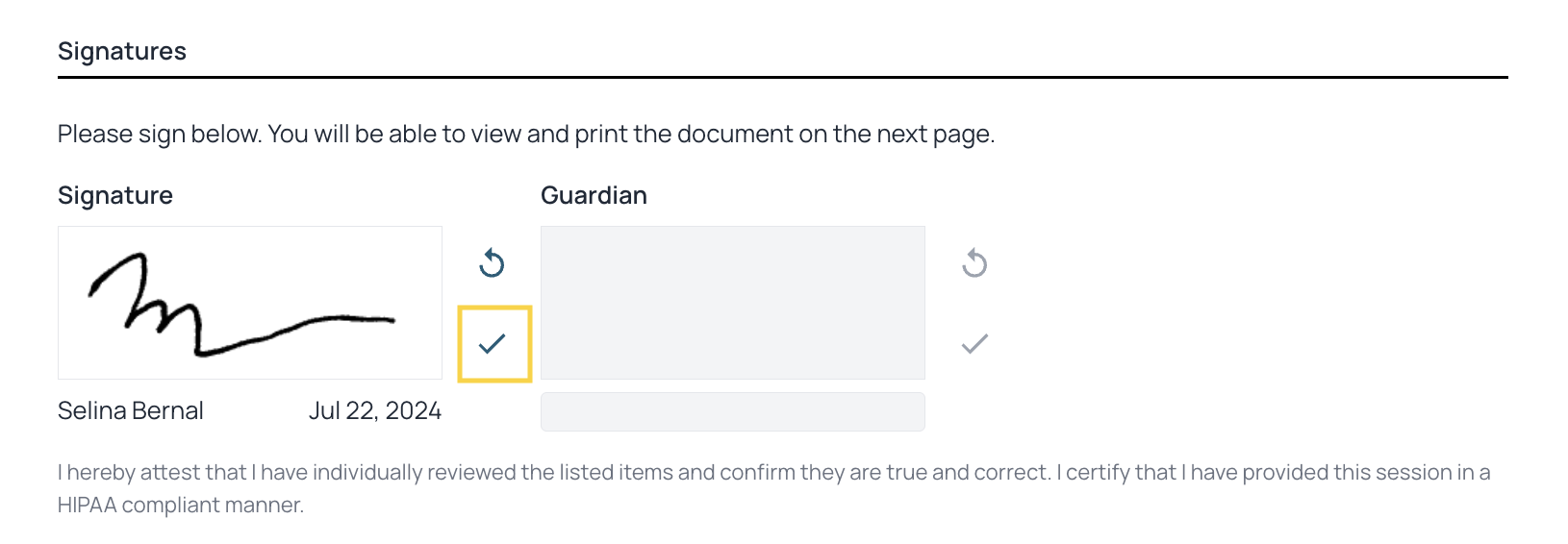1568x544 pixels.
Task: Reset the Guardian signature pad
Action: point(974,262)
